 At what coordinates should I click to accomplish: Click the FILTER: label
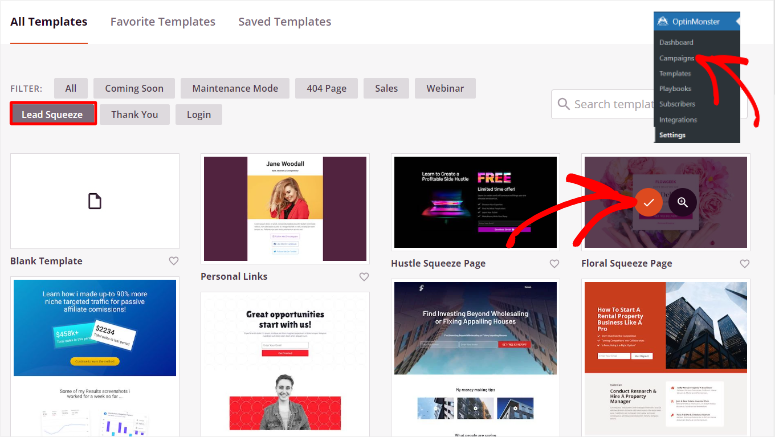(x=26, y=88)
